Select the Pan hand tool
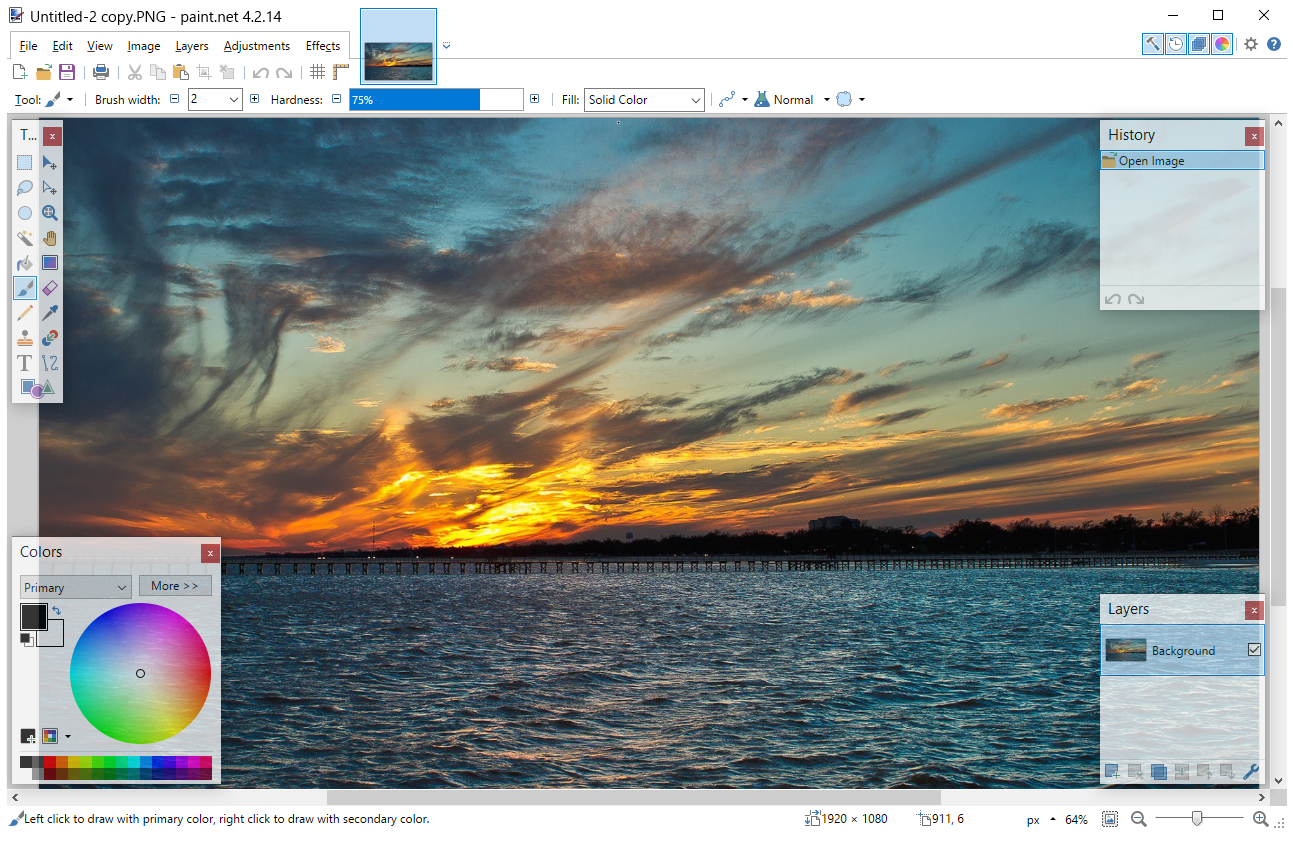Viewport: 1293px width, 862px height. pos(50,238)
